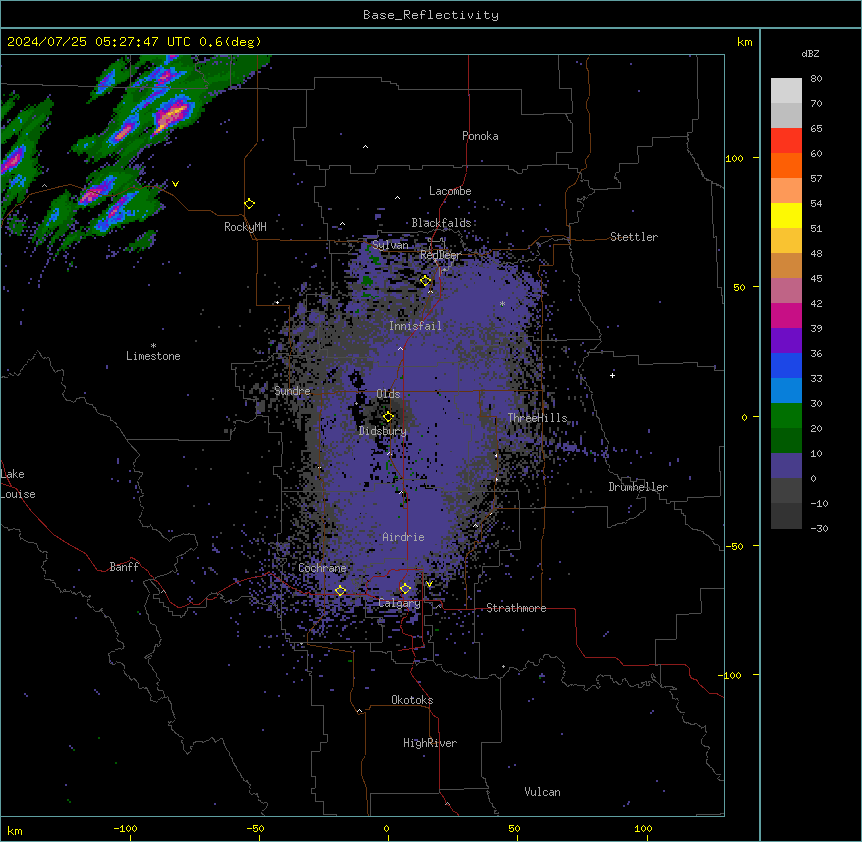The width and height of the screenshot is (862, 842).
Task: Pick the slate-purple 10 dBZ legend swatch
Action: [x=786, y=466]
